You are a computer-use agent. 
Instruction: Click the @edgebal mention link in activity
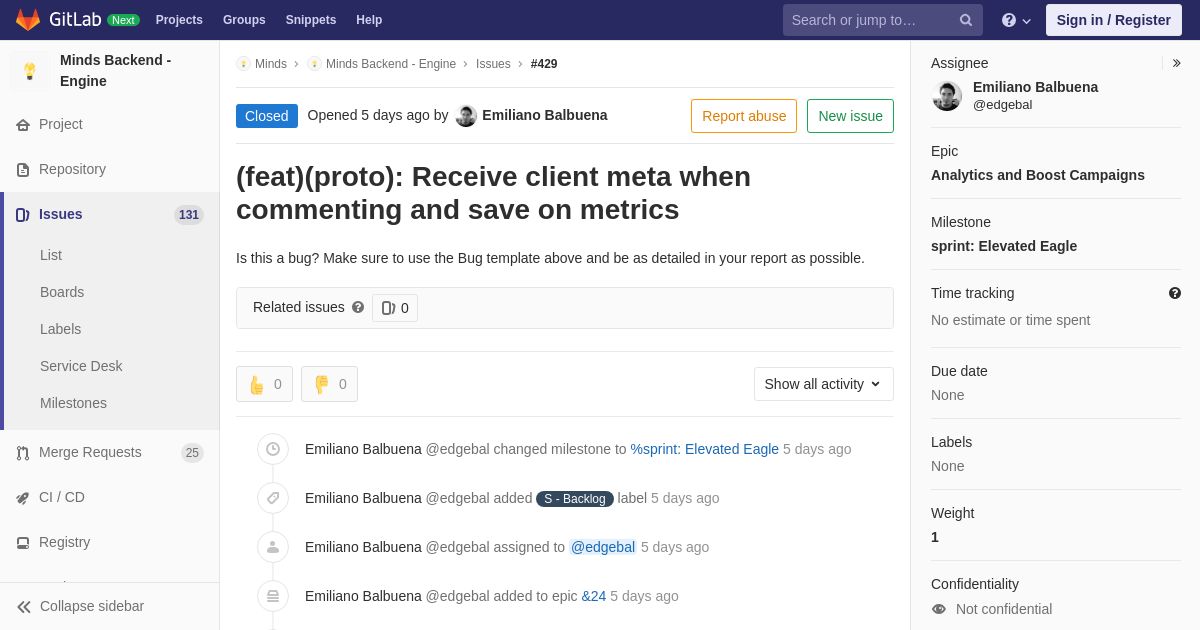(x=603, y=547)
